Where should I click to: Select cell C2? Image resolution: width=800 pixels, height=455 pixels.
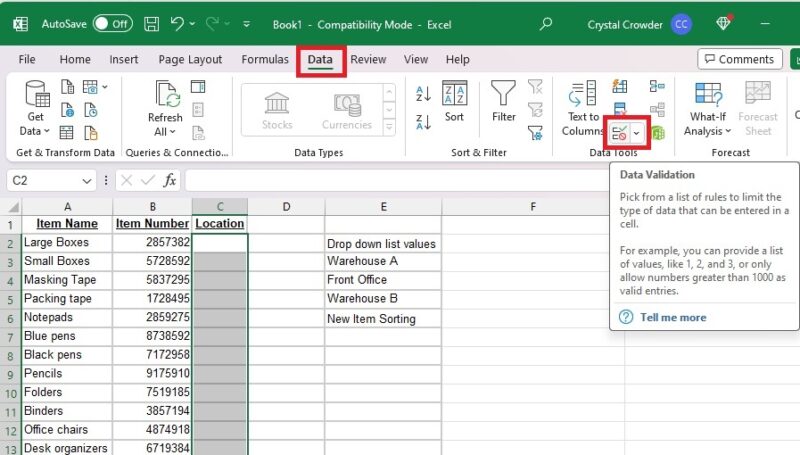[219, 242]
